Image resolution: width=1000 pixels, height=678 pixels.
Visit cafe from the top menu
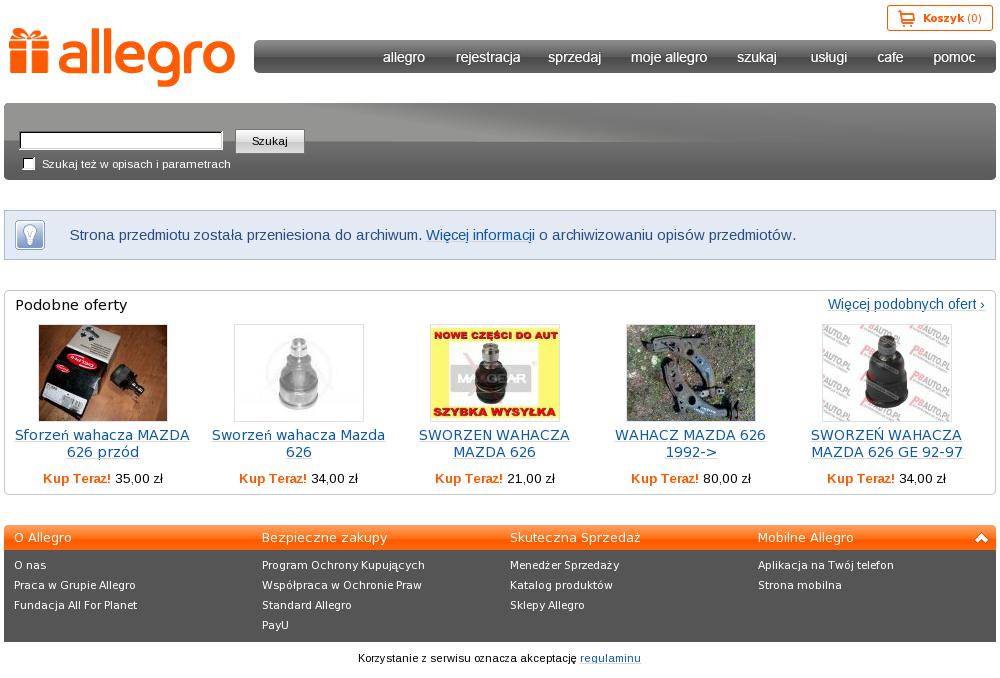pos(890,57)
